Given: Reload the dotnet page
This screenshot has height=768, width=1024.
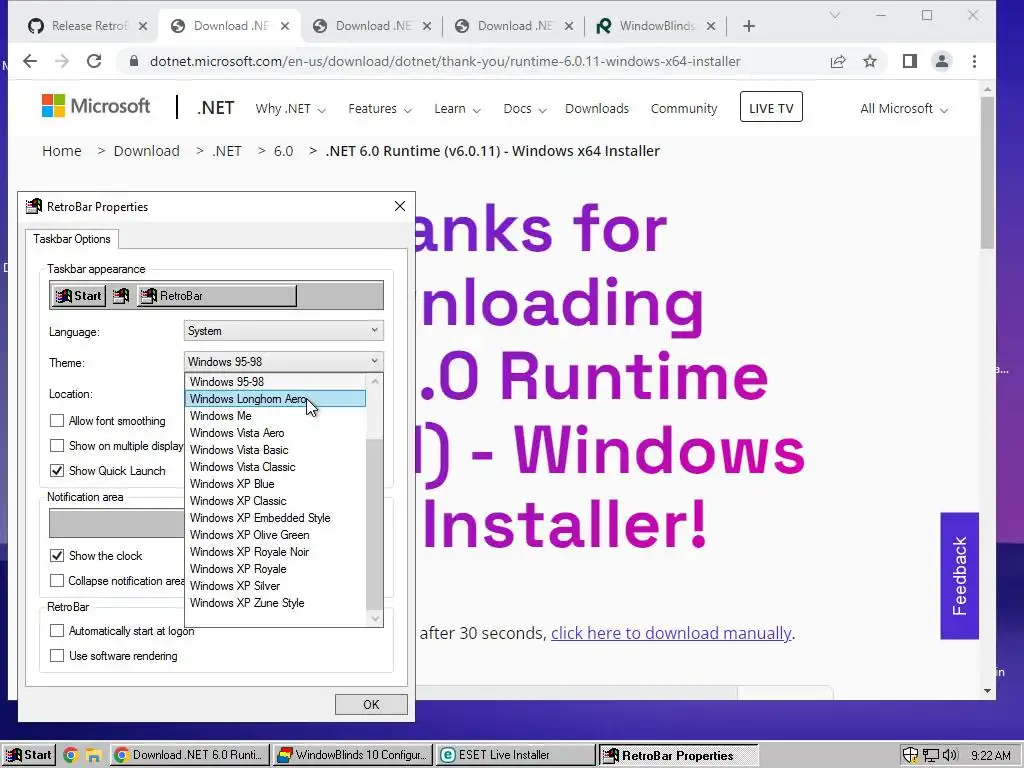Looking at the screenshot, I should point(94,61).
